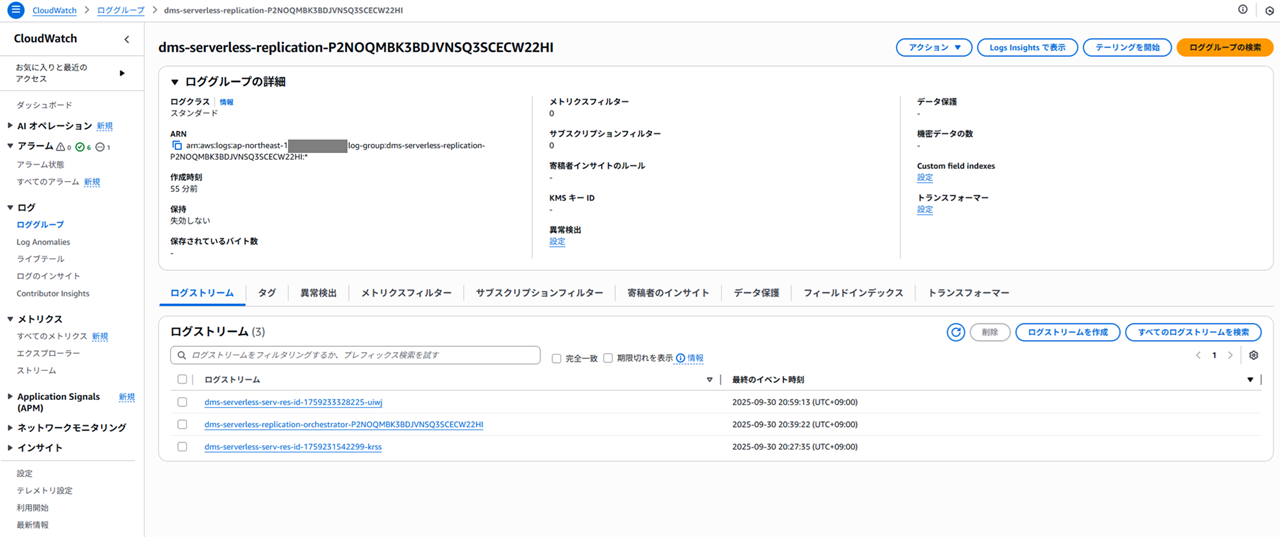Viewport: 1280px width, 537px height.
Task: Open ダッシュボード in the sidebar
Action: point(44,105)
